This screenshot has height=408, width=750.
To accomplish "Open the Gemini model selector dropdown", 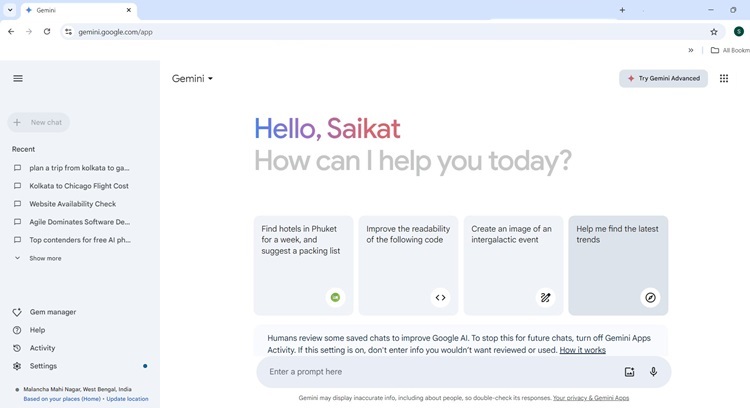I will 193,79.
